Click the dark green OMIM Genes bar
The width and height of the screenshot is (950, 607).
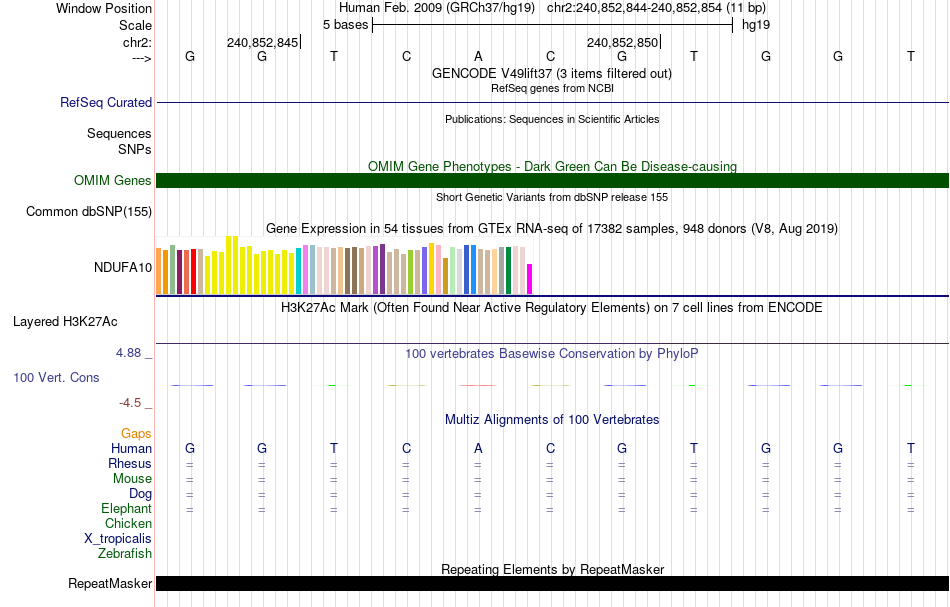553,181
